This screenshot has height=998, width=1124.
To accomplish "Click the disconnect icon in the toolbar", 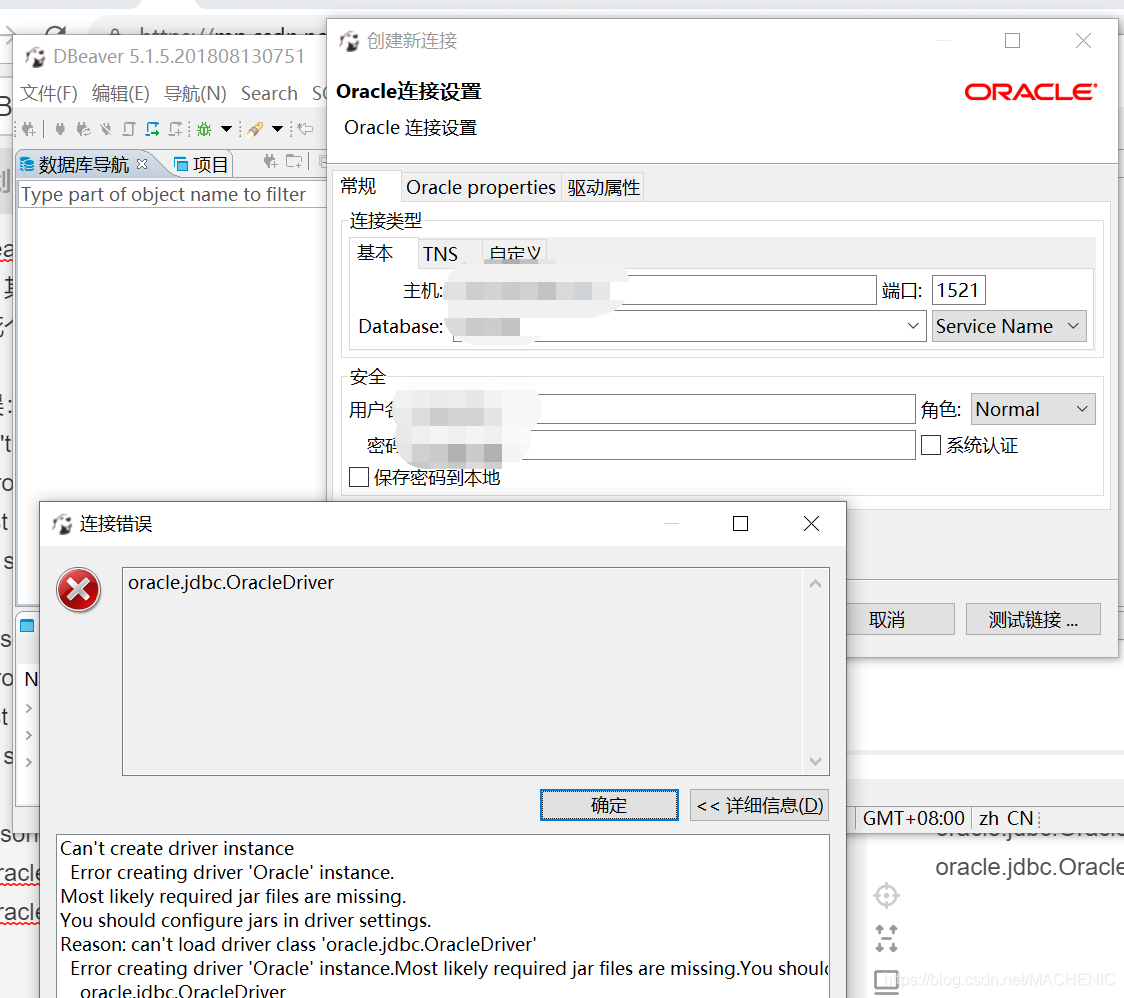I will click(105, 128).
